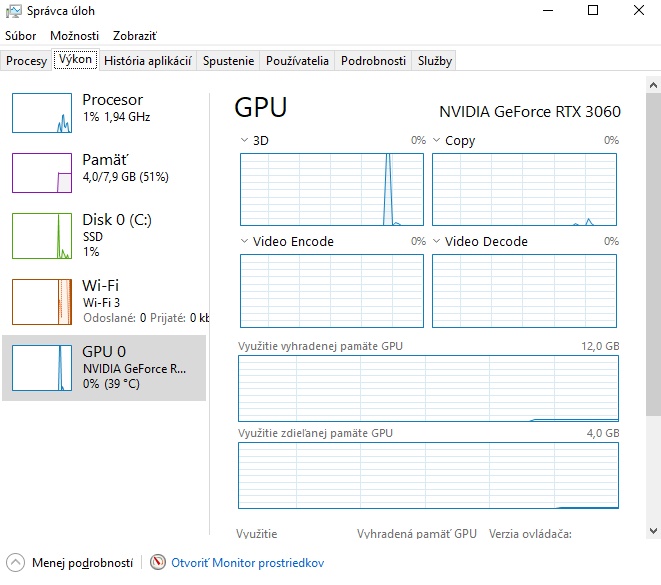The width and height of the screenshot is (661, 585).
Task: Expand the Video Decode engine selector
Action: coord(437,241)
